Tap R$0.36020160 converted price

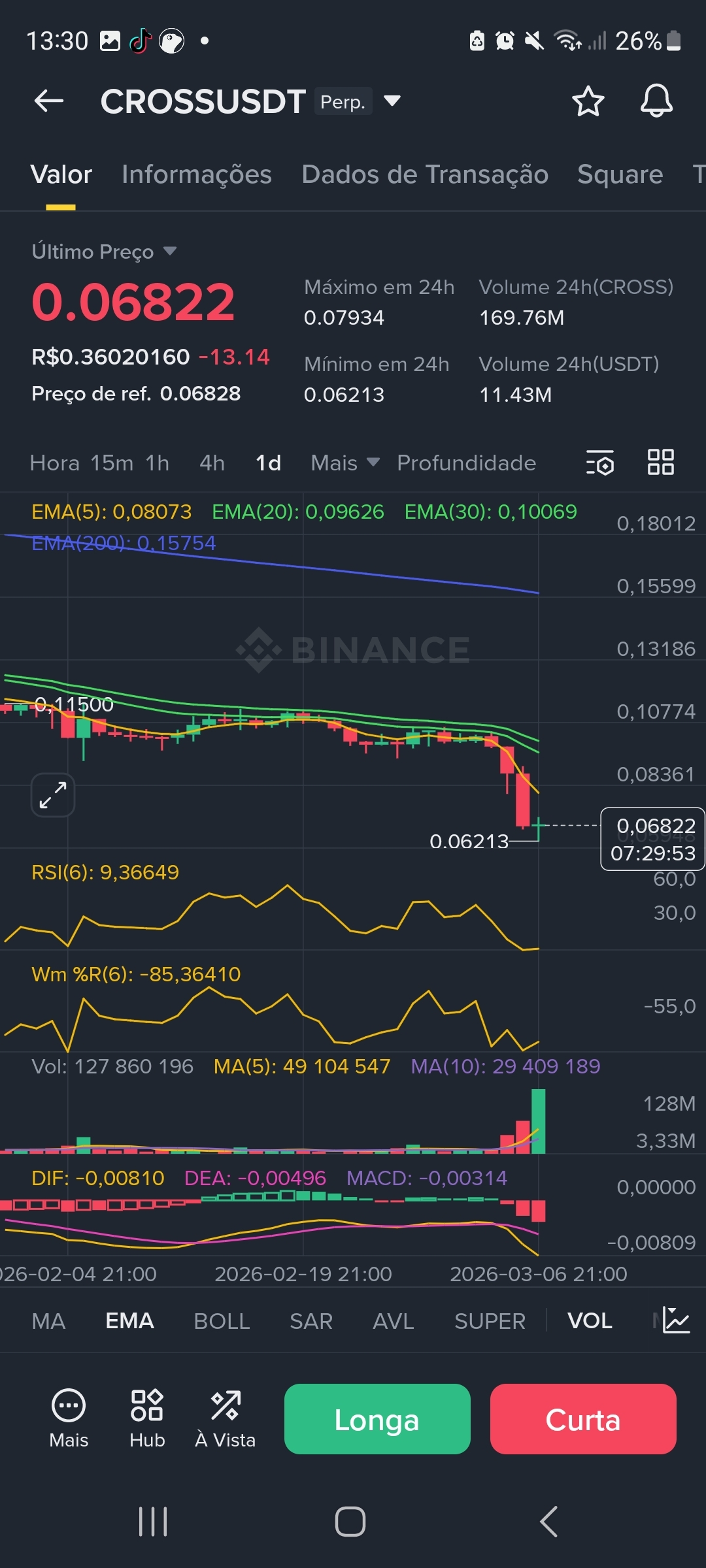tap(110, 357)
